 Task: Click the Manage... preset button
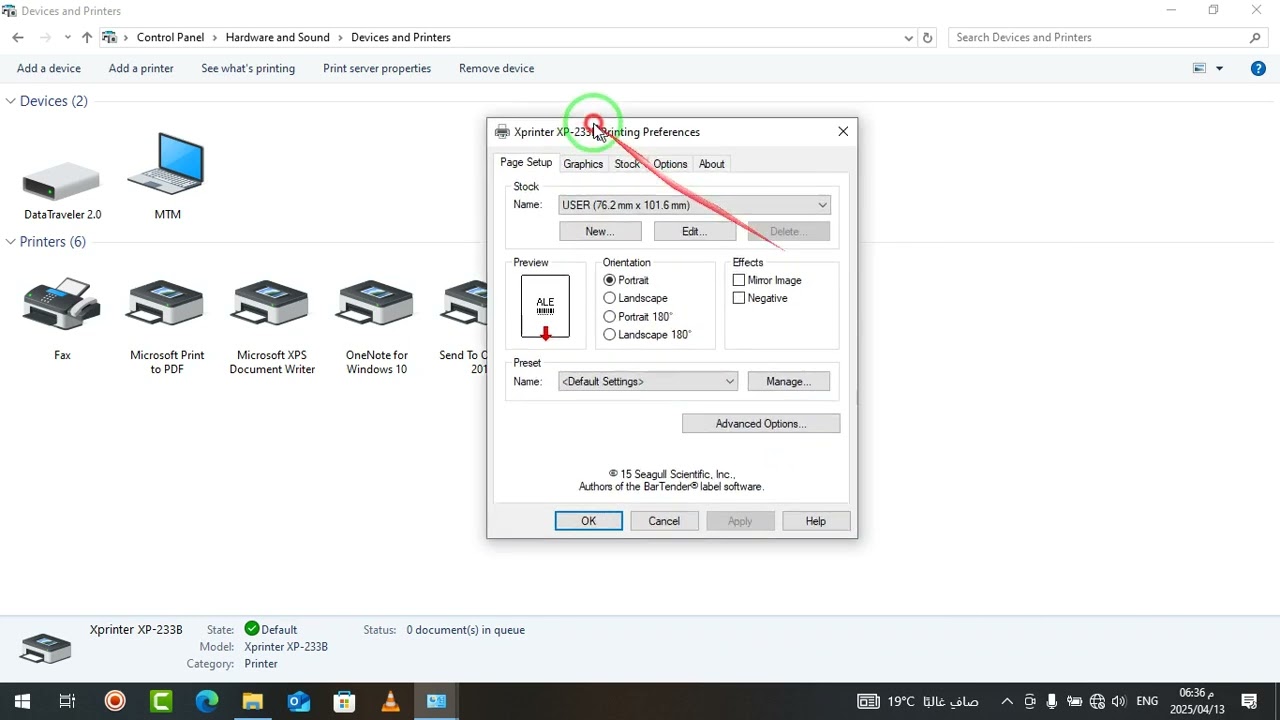pyautogui.click(x=789, y=381)
